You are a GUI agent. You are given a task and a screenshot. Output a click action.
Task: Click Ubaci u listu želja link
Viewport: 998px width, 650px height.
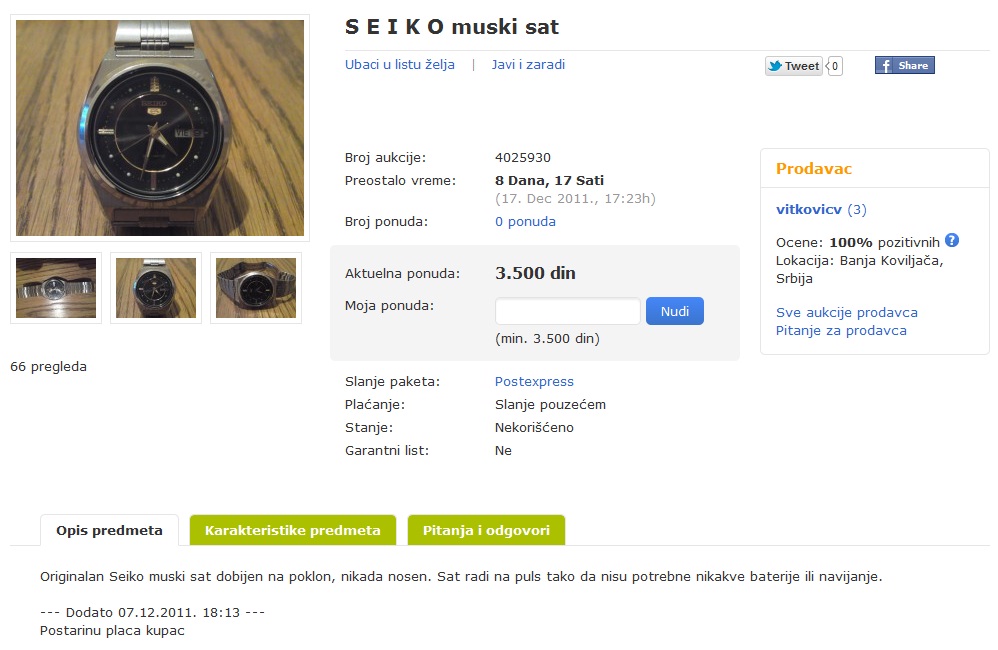coord(400,65)
